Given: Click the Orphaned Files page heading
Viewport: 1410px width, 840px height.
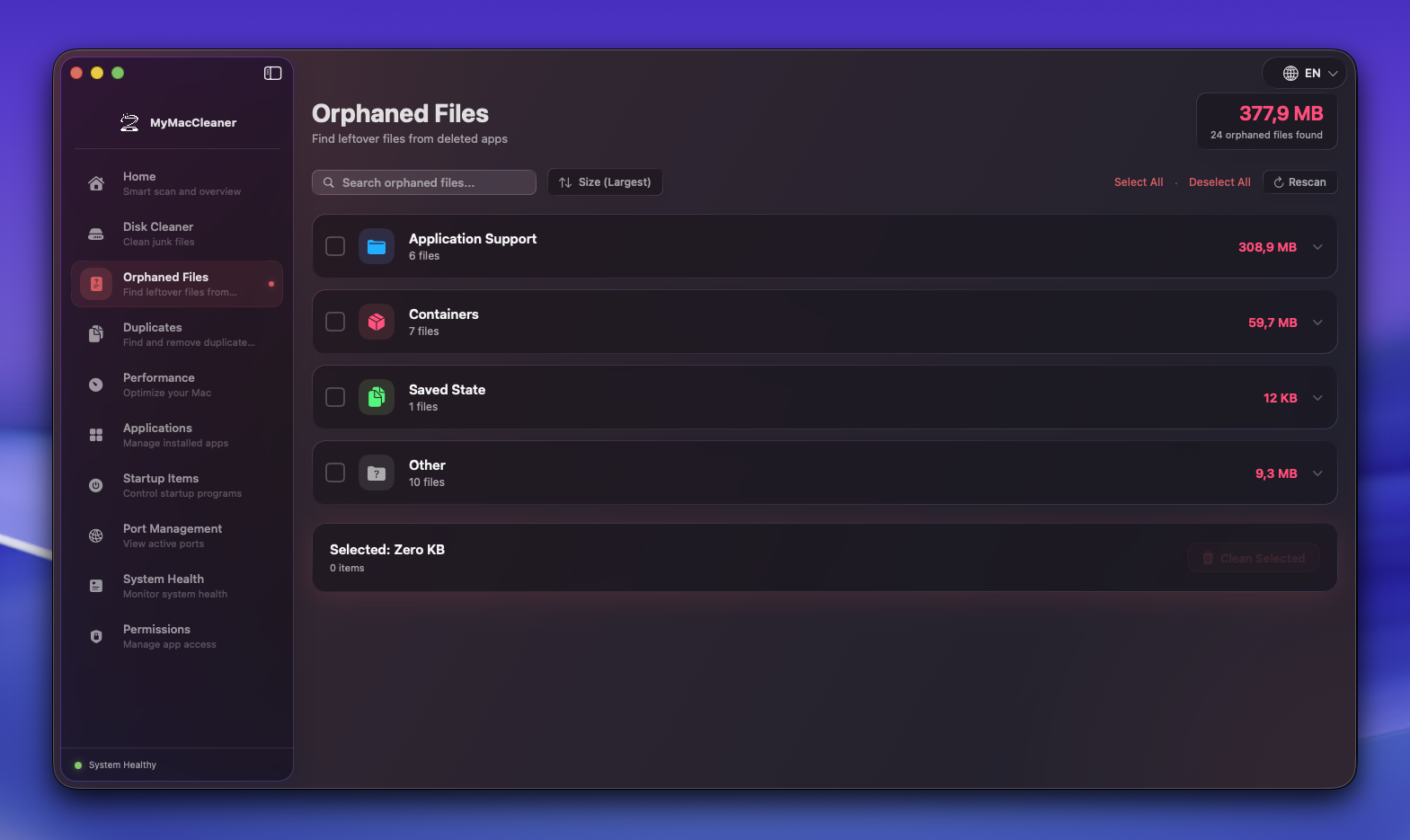Looking at the screenshot, I should pyautogui.click(x=400, y=113).
